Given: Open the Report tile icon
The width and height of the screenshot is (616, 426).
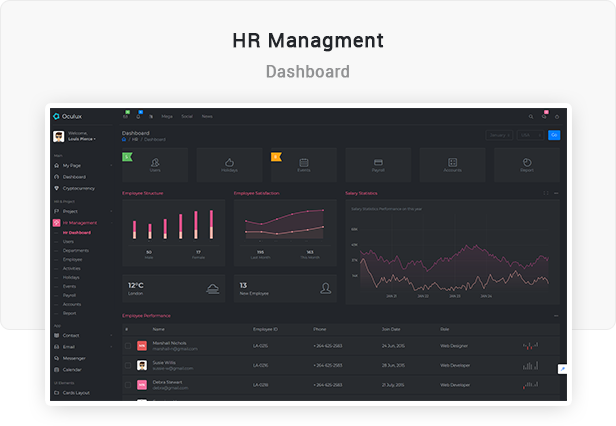Looking at the screenshot, I should tap(527, 162).
